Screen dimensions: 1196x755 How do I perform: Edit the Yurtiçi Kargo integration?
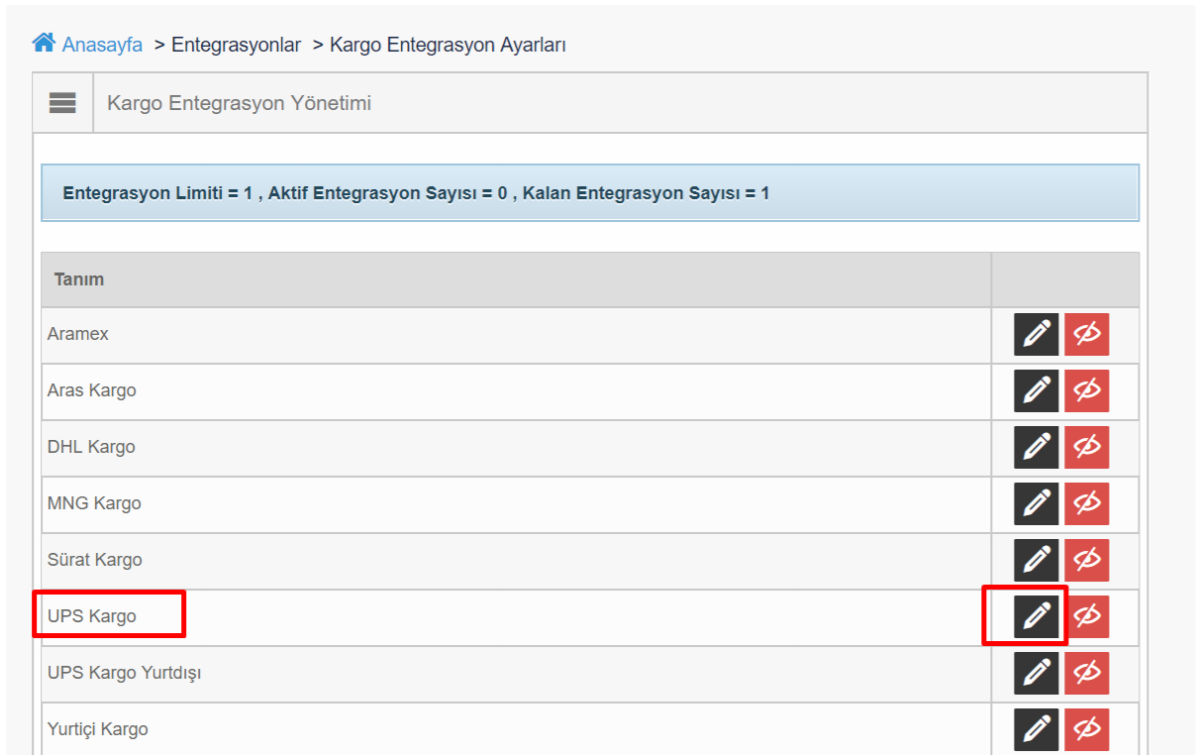pyautogui.click(x=1036, y=729)
